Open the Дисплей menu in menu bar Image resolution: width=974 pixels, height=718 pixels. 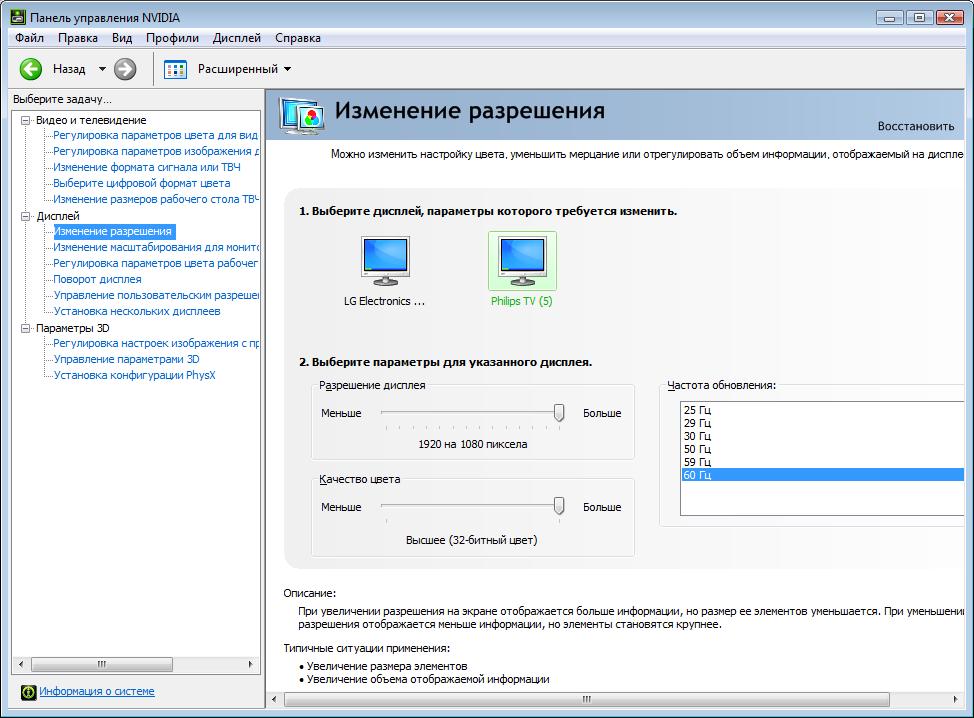pyautogui.click(x=237, y=38)
